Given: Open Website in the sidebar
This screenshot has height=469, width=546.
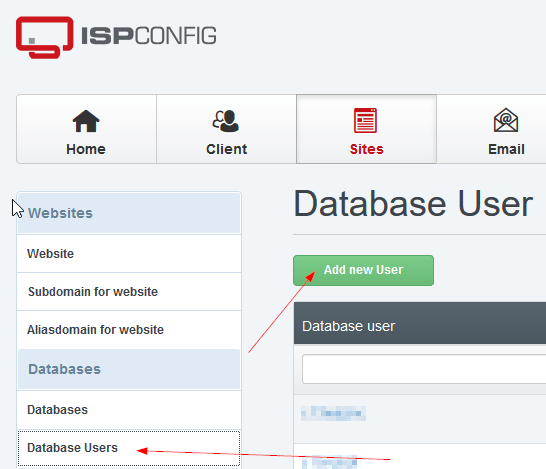Looking at the screenshot, I should point(129,254).
